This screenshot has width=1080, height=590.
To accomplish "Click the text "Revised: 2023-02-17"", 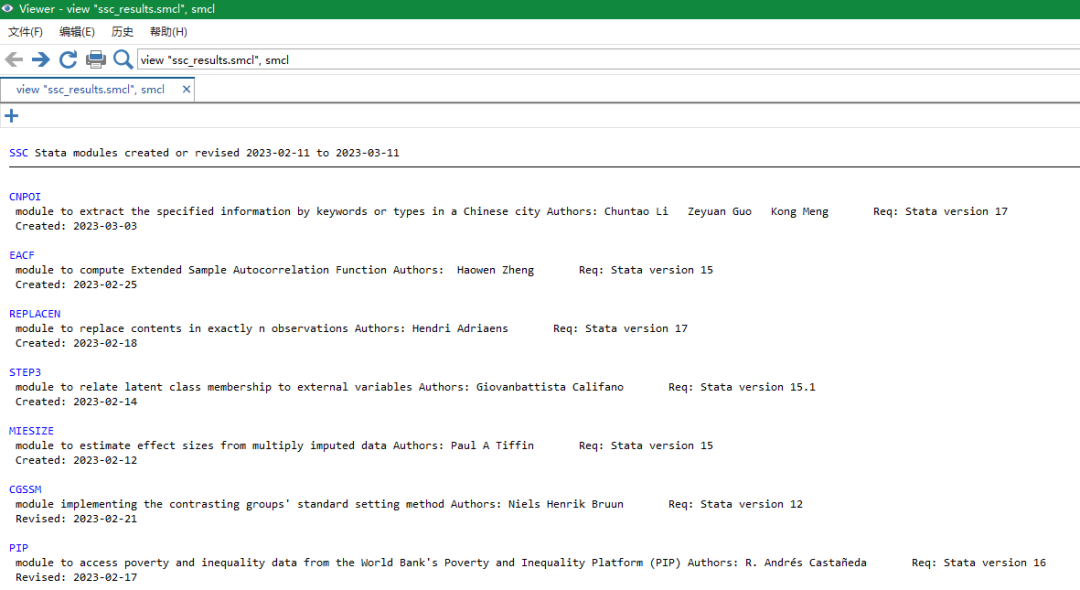I will tap(76, 577).
